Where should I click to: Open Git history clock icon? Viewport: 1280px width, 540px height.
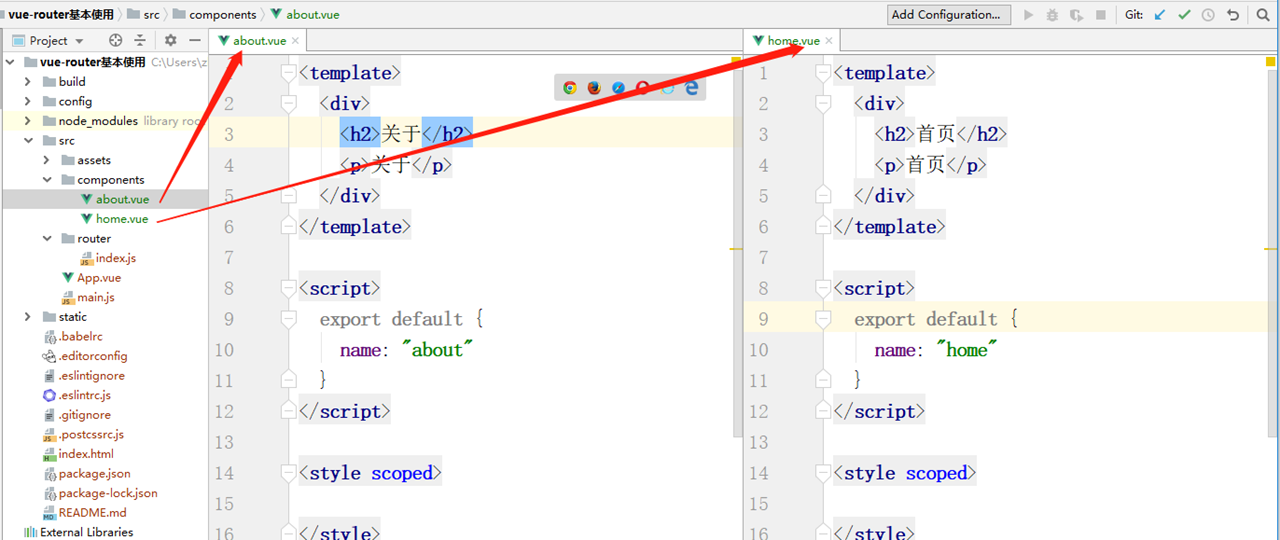click(x=1208, y=15)
